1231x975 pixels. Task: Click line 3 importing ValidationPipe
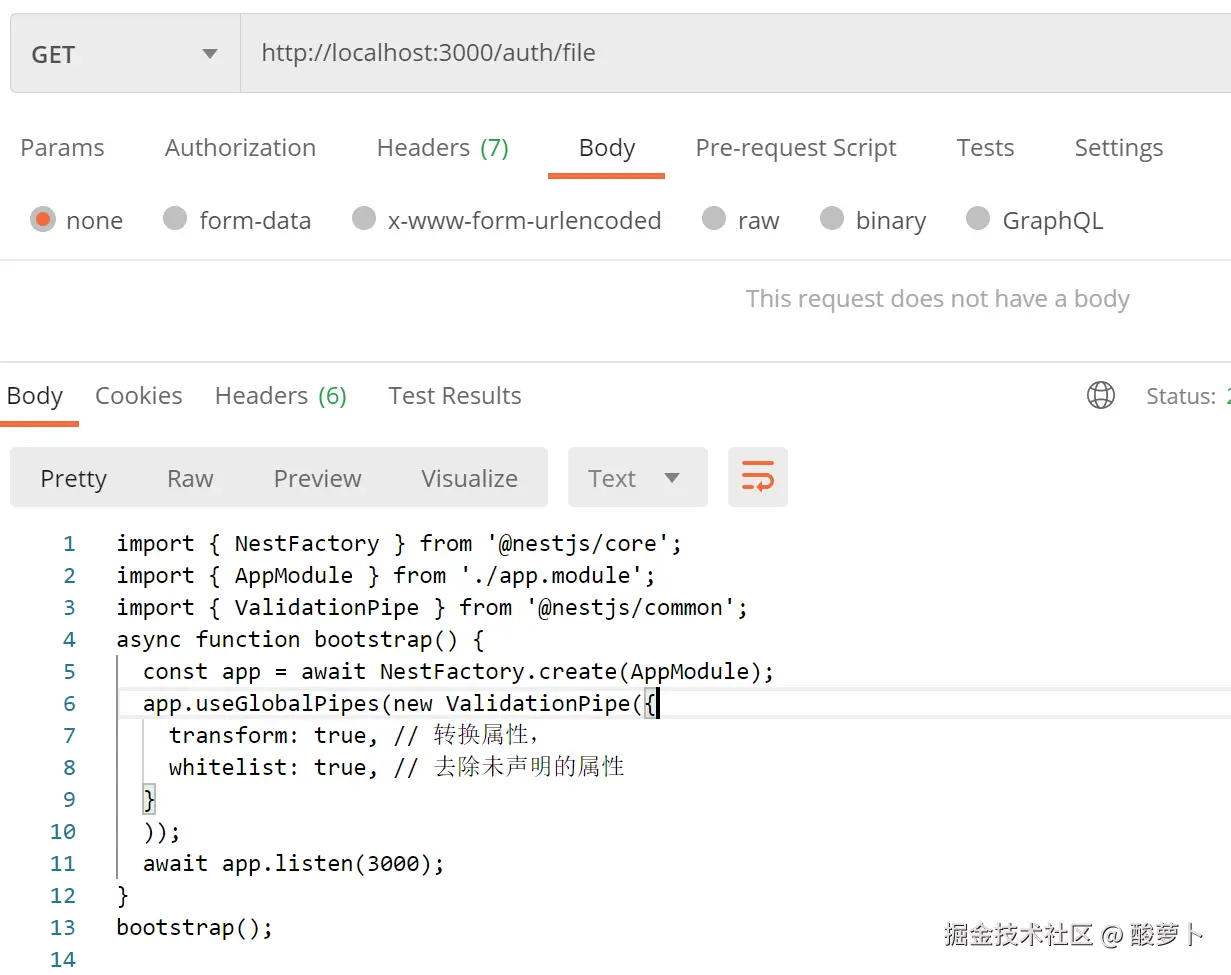432,608
